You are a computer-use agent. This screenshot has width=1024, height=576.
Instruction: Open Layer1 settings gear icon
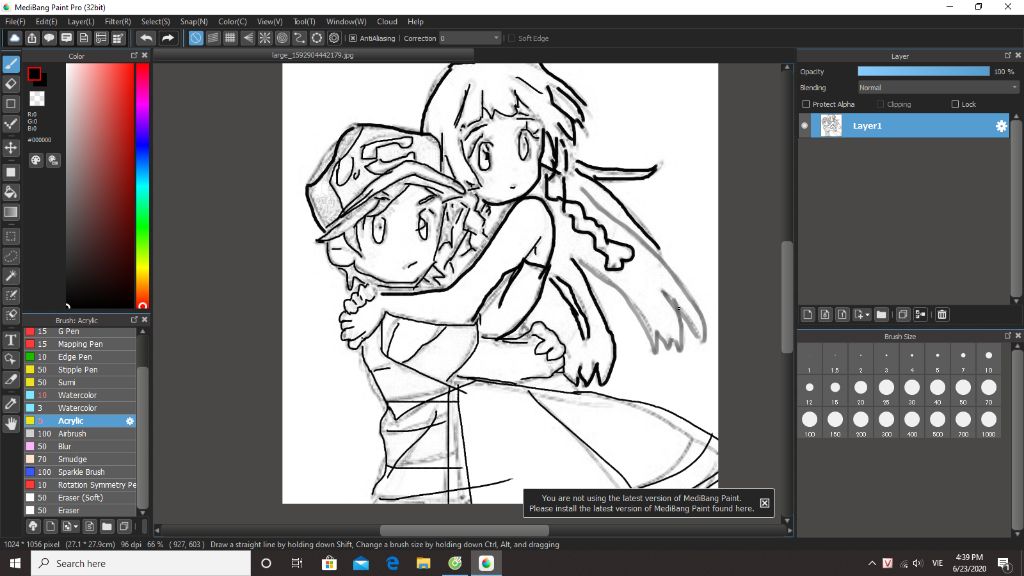click(x=1001, y=126)
